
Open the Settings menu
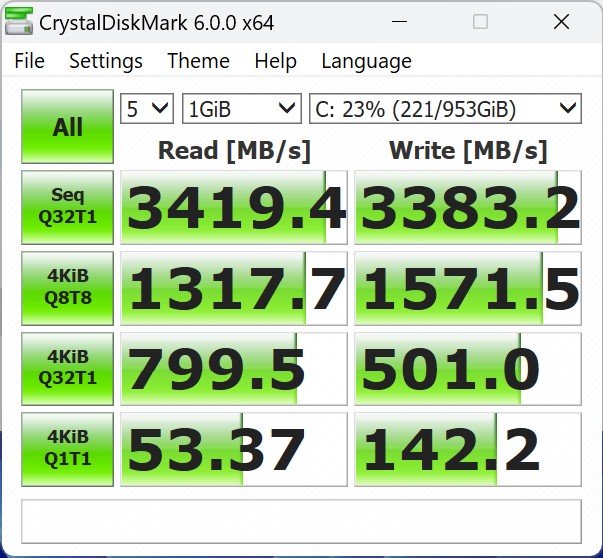click(x=105, y=61)
